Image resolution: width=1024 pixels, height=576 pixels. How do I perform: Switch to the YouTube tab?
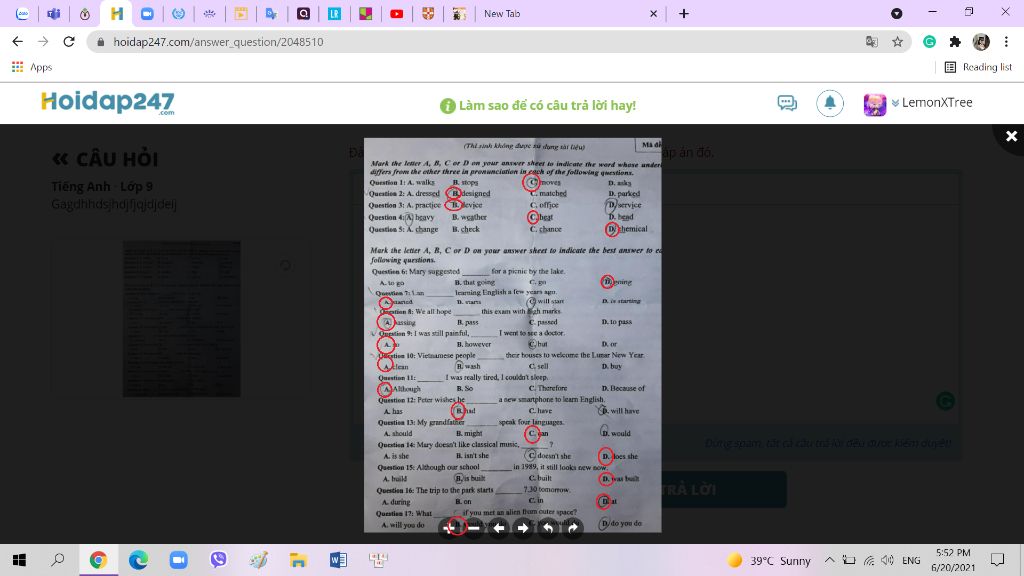(x=396, y=13)
